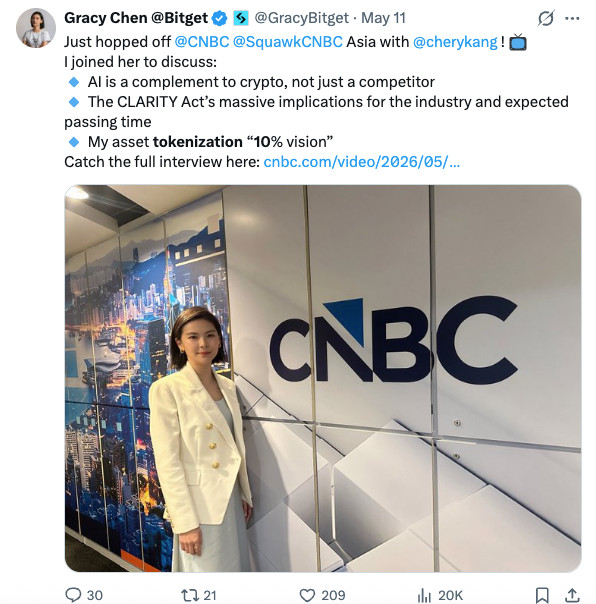Visit the @SquawkCNBC mention
Image resolution: width=596 pixels, height=604 pixels.
tap(287, 42)
